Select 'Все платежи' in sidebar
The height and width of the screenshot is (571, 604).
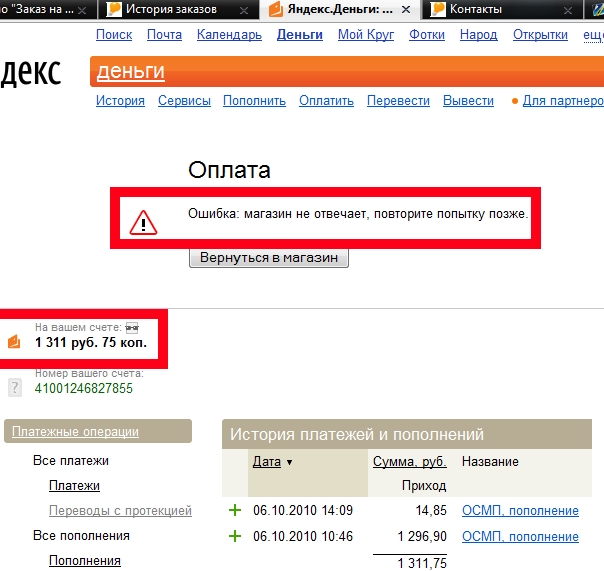pyautogui.click(x=71, y=460)
